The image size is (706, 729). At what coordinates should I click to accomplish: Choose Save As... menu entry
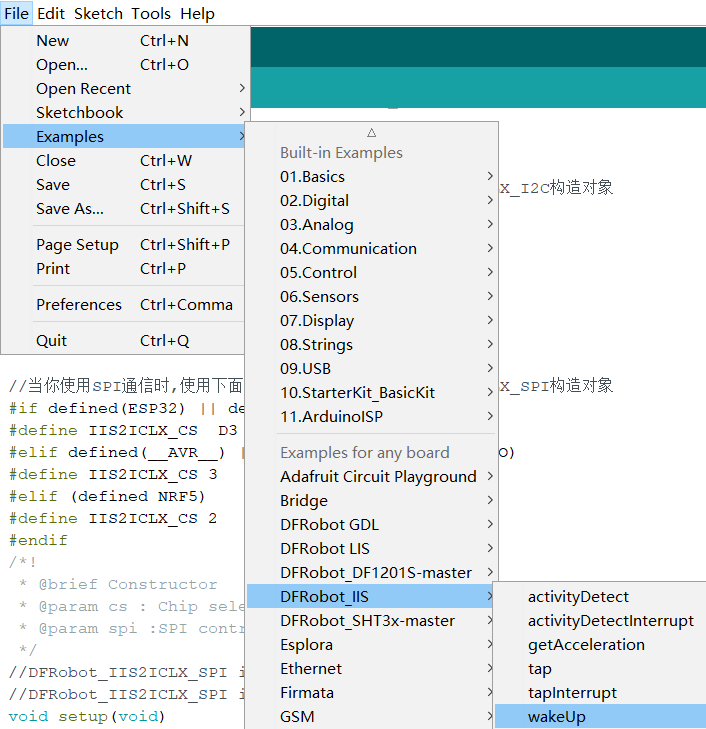tap(124, 208)
